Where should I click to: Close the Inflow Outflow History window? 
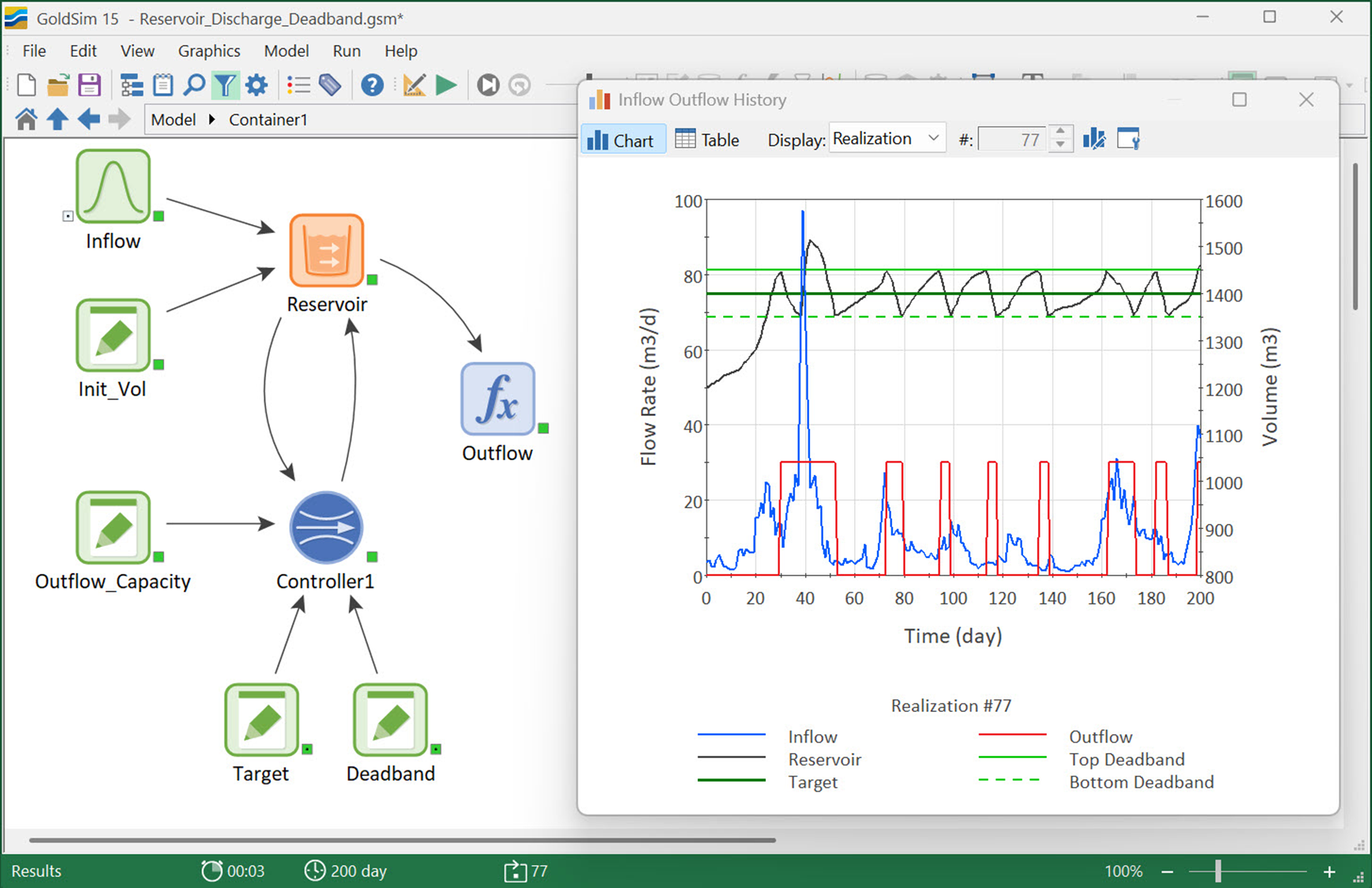[x=1306, y=99]
